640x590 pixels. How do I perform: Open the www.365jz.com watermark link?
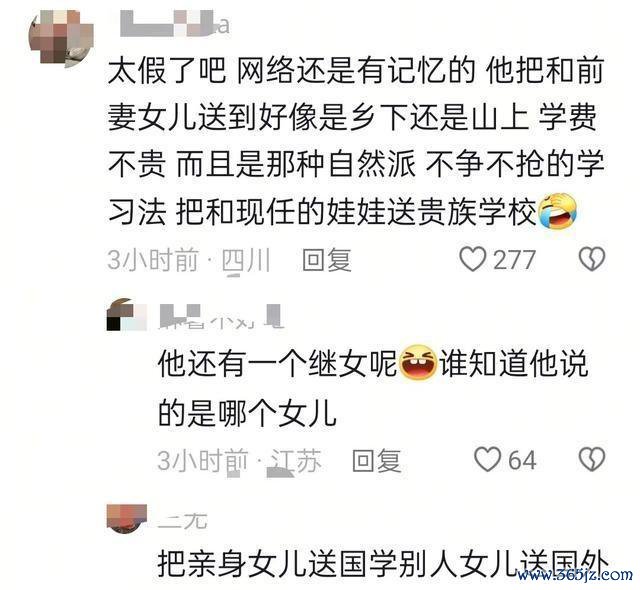[x=575, y=575]
